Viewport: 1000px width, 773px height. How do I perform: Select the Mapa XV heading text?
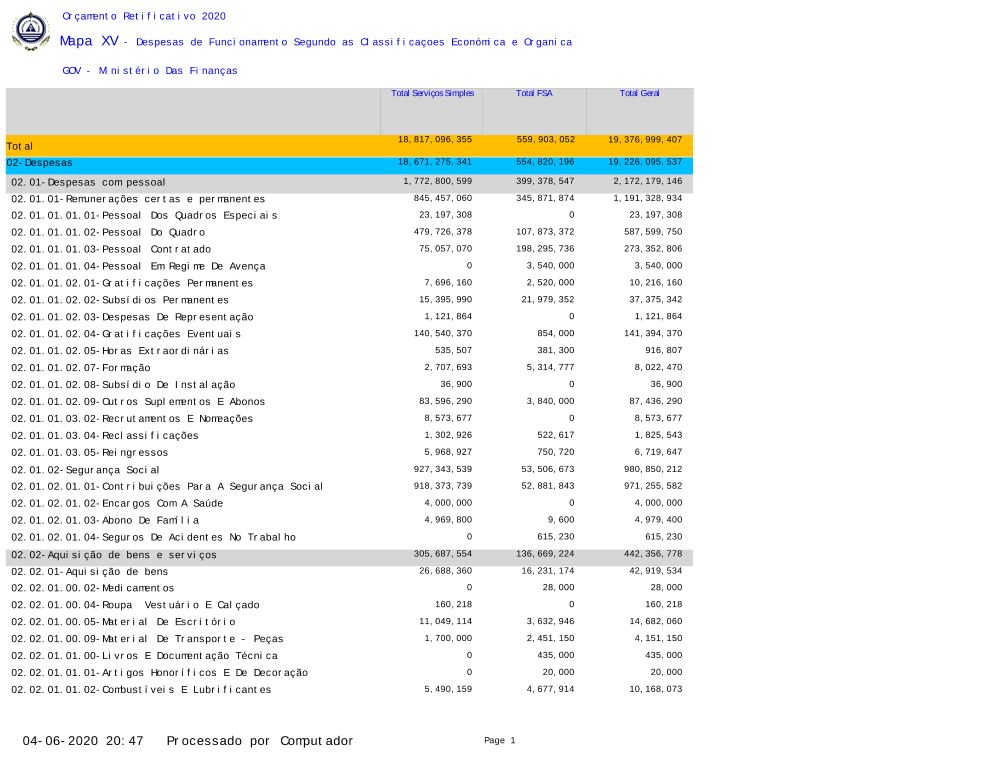[x=90, y=41]
